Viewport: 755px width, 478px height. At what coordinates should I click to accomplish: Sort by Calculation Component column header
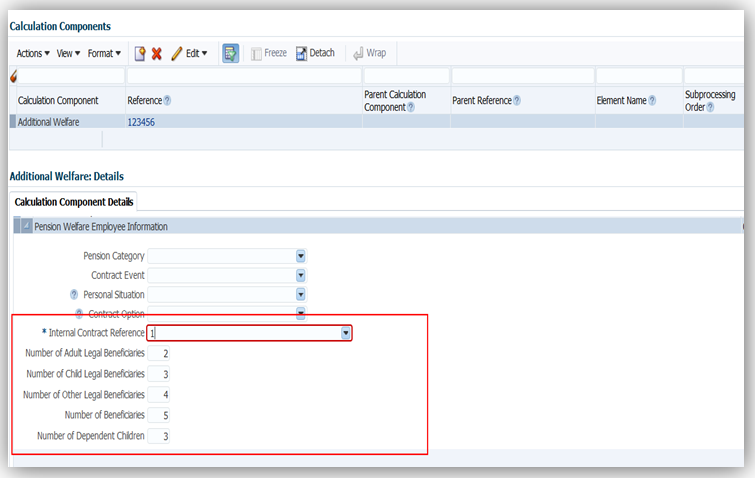pyautogui.click(x=58, y=101)
